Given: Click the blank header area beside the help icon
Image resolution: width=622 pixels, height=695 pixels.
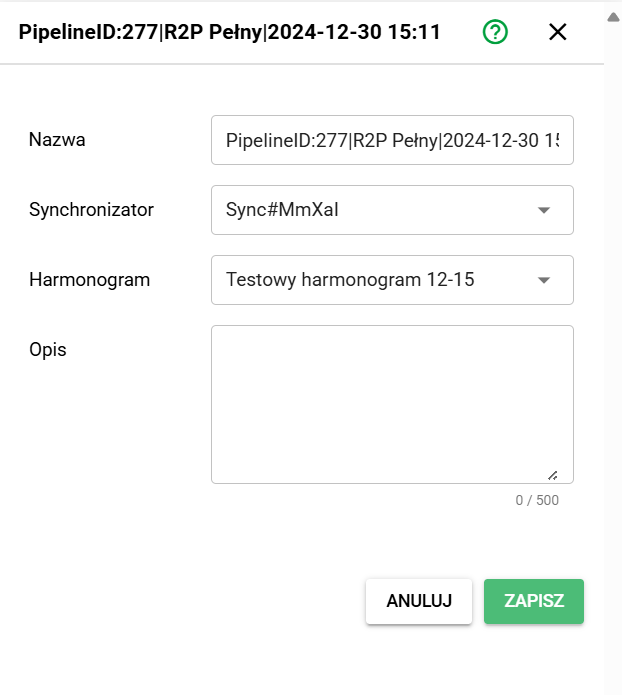Looking at the screenshot, I should 526,32.
